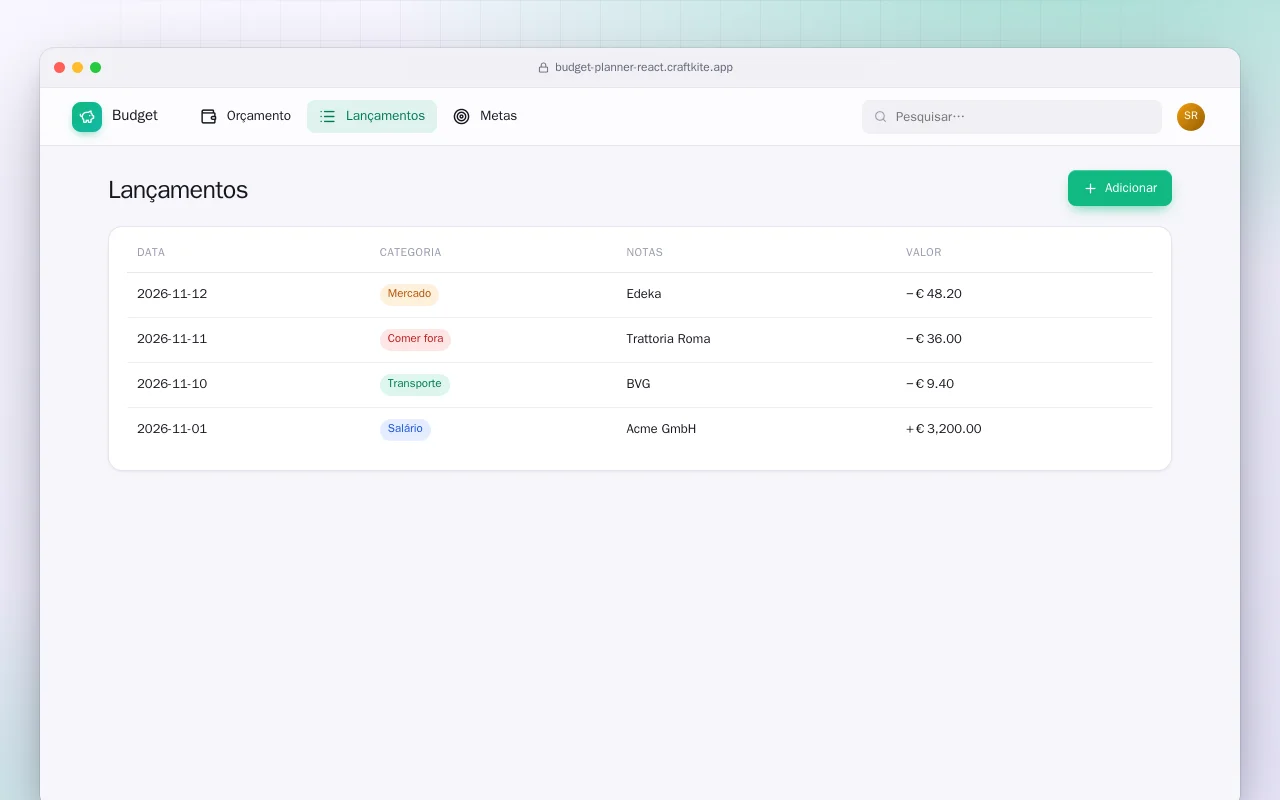Image resolution: width=1280 pixels, height=800 pixels.
Task: Click the budget-planner-react.craftkite.app URL
Action: tap(644, 68)
